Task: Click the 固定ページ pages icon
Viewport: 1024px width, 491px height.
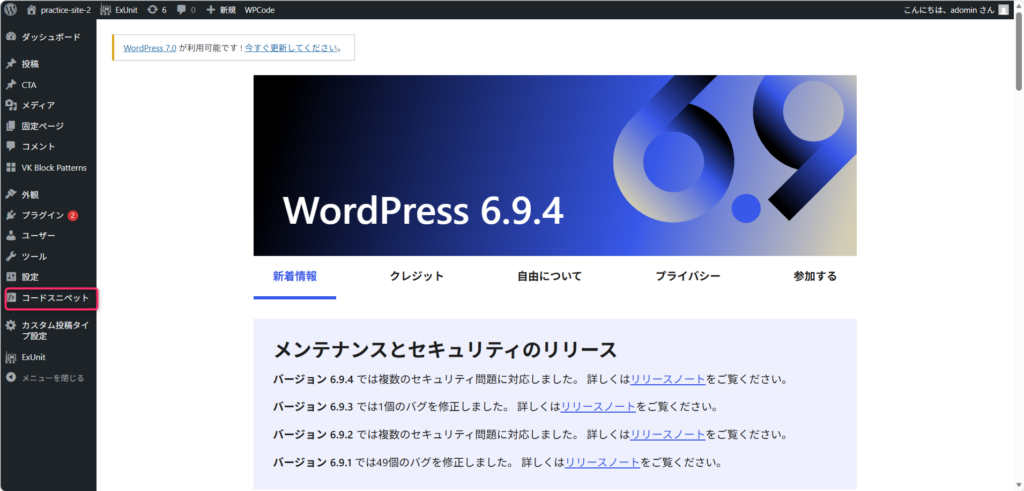Action: pyautogui.click(x=10, y=126)
